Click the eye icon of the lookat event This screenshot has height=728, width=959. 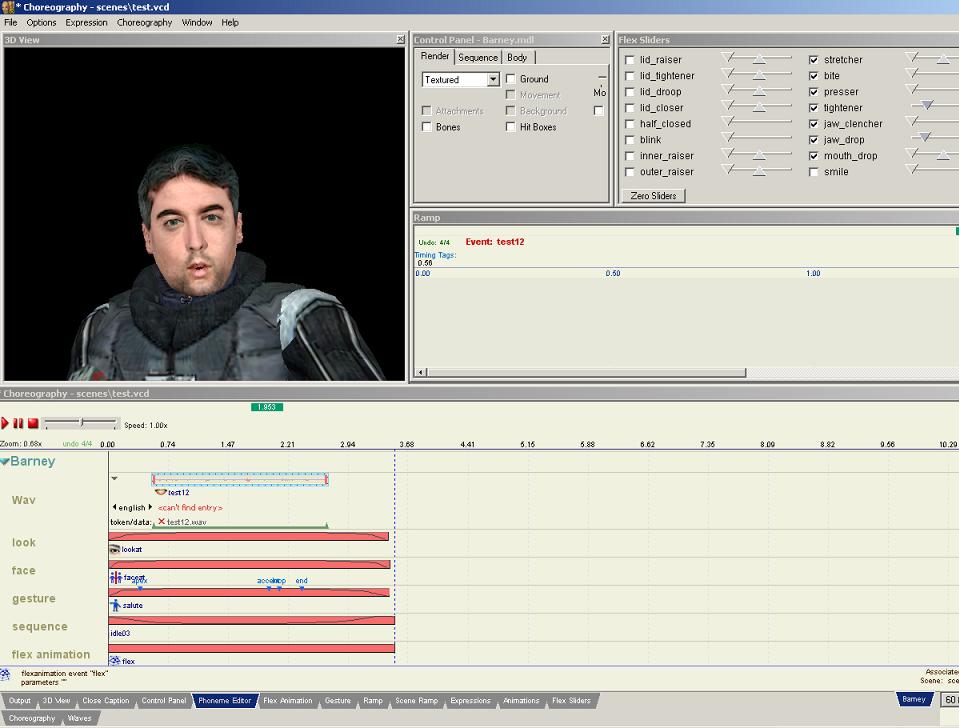pos(114,549)
